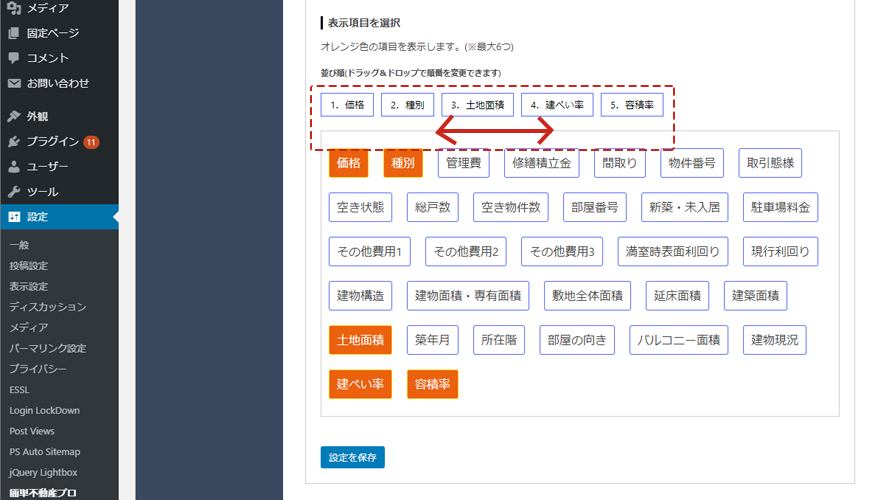Click the お問い合わせ envelope icon
Screen dimensions: 870x500
[x=14, y=83]
